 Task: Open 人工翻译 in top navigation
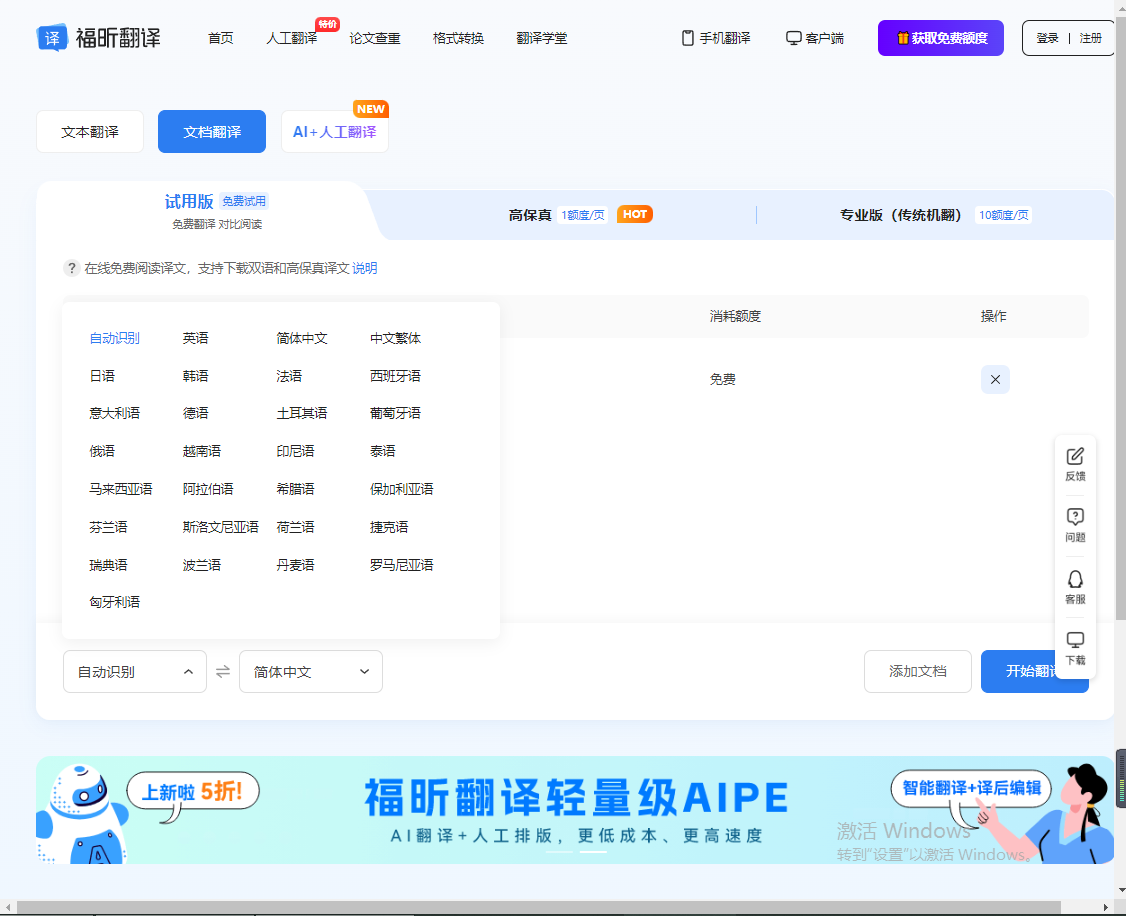click(292, 38)
